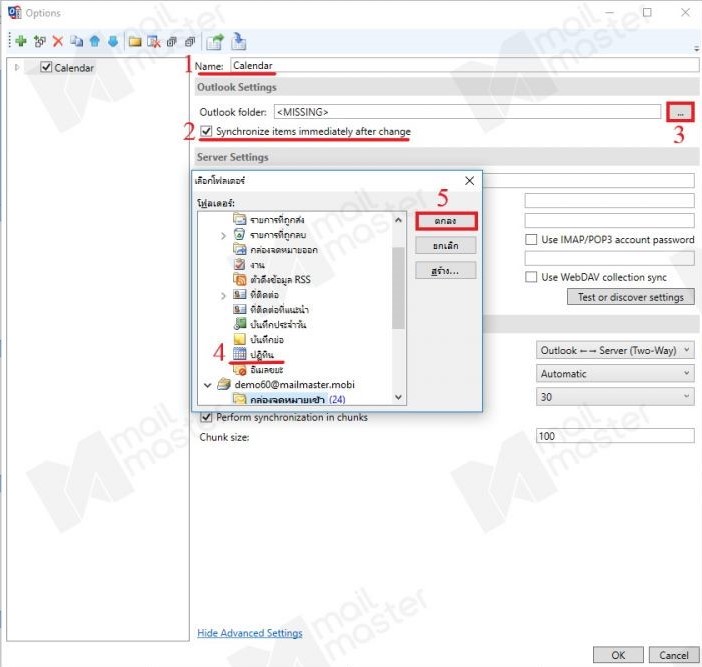
Task: Move selected profile up
Action: pos(94,41)
